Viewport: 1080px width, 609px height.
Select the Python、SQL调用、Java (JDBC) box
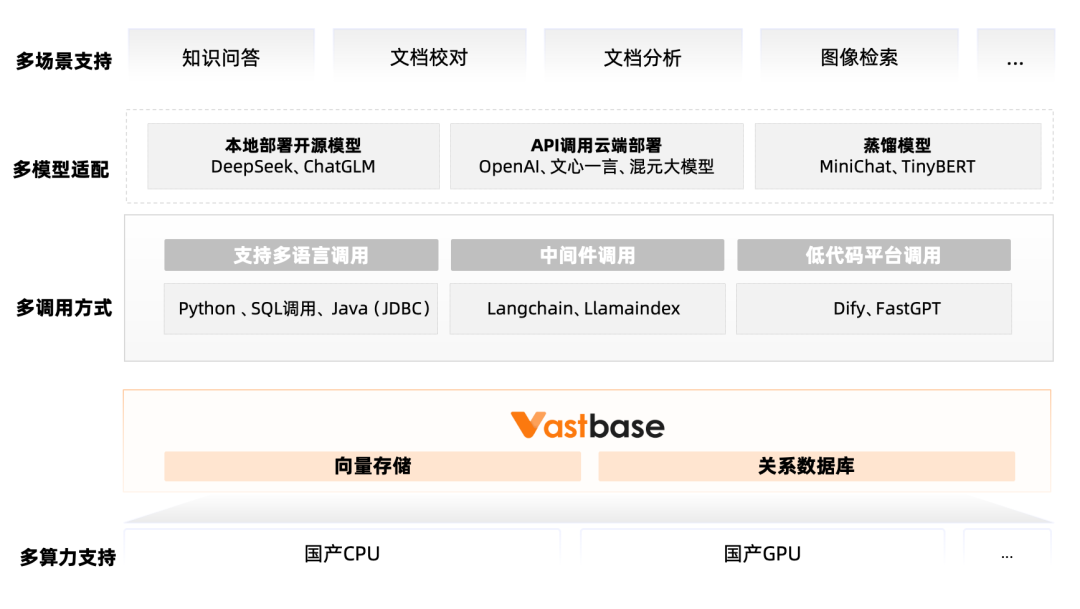pos(301,309)
